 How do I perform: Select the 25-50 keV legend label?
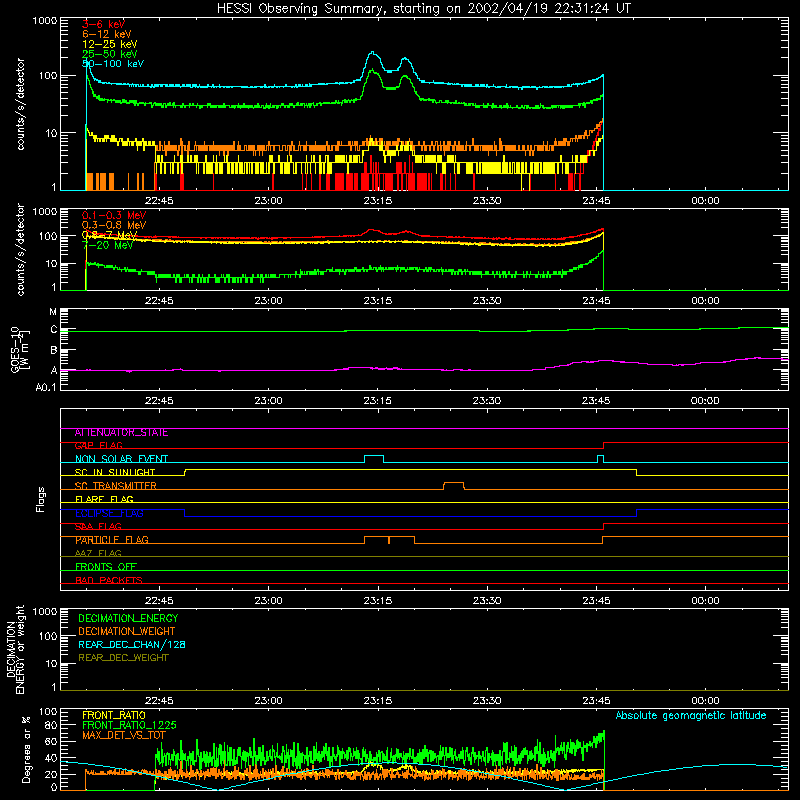point(110,54)
